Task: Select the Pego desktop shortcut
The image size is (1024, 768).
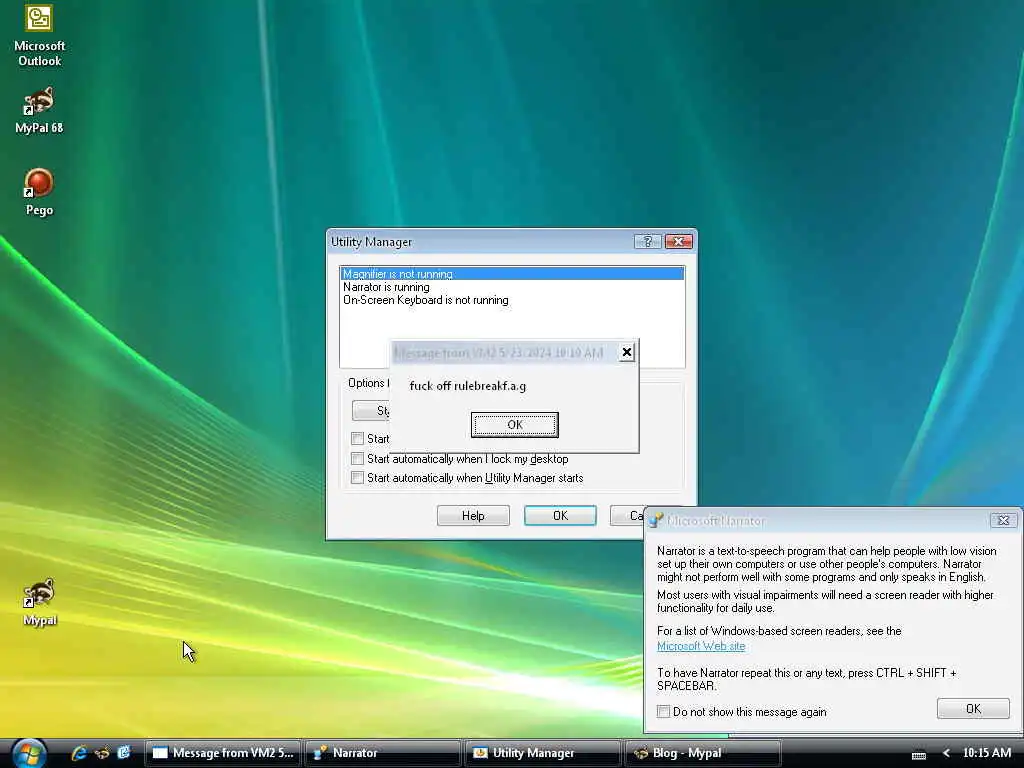Action: pos(39,192)
